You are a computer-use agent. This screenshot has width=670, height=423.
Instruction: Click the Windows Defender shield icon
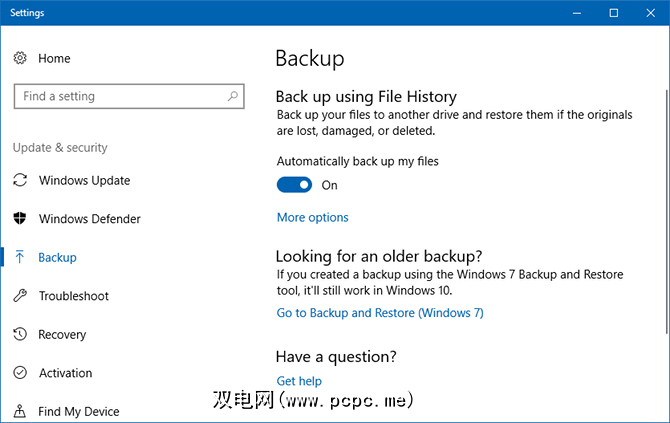20,219
